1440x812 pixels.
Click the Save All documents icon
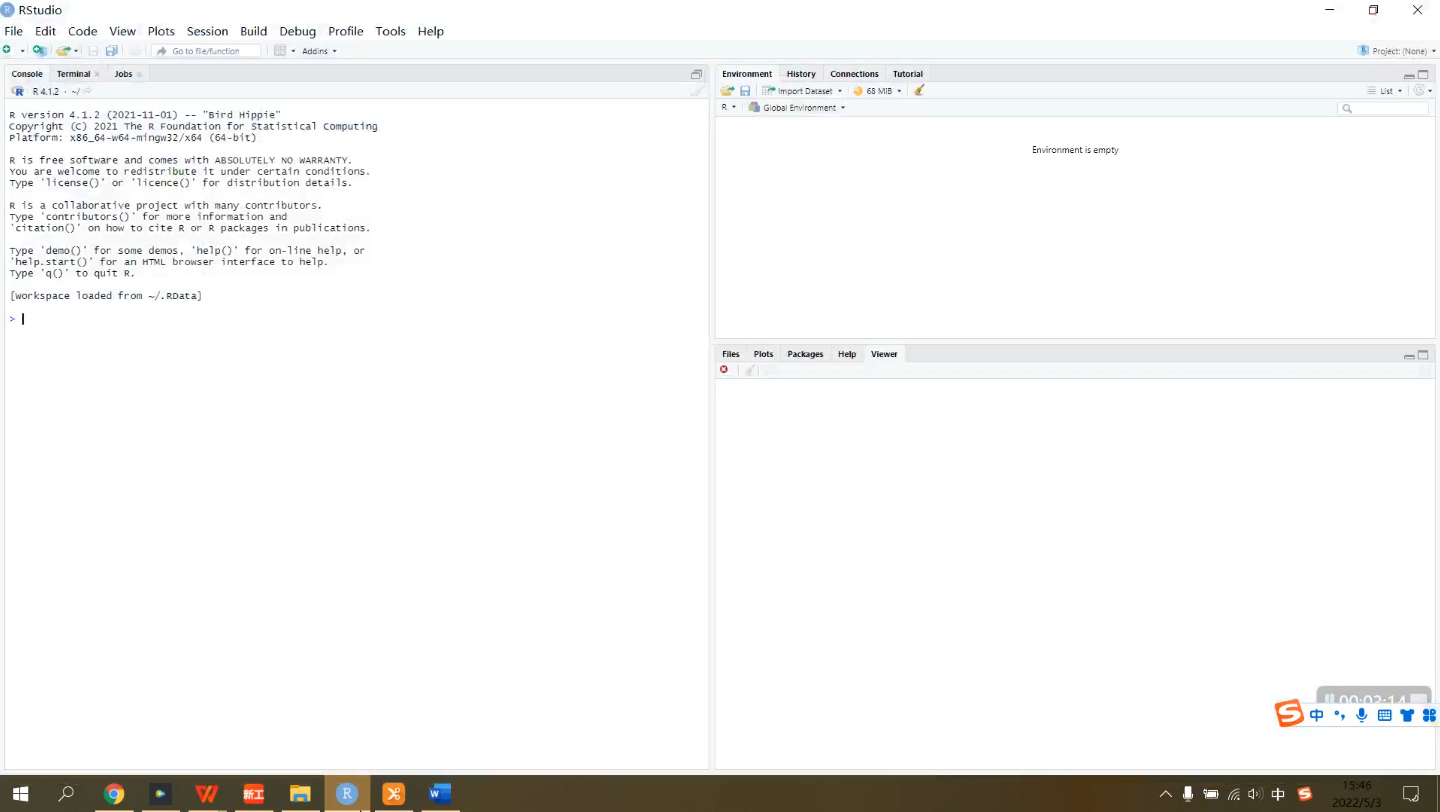pyautogui.click(x=112, y=51)
